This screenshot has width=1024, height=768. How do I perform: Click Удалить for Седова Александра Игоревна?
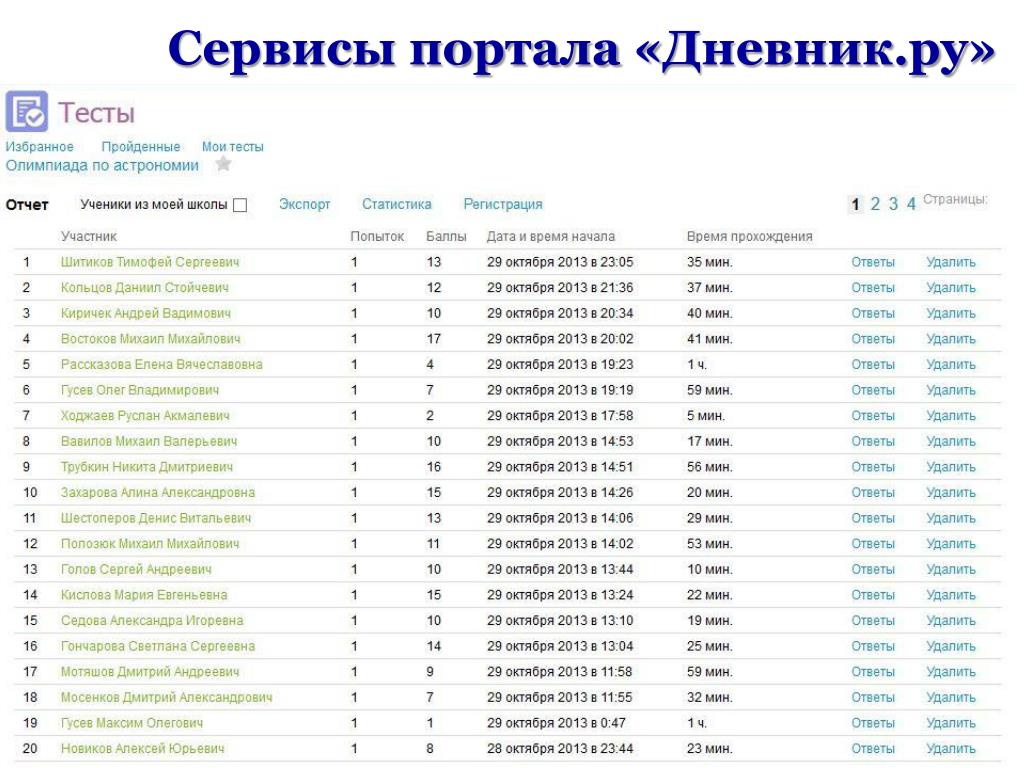[x=951, y=620]
